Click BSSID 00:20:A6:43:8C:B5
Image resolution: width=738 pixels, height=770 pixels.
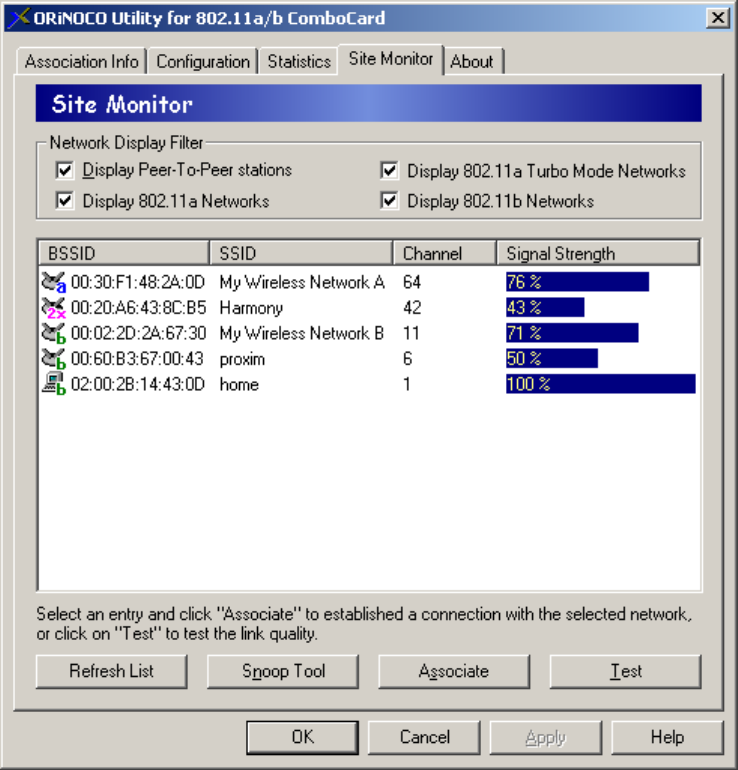point(138,308)
